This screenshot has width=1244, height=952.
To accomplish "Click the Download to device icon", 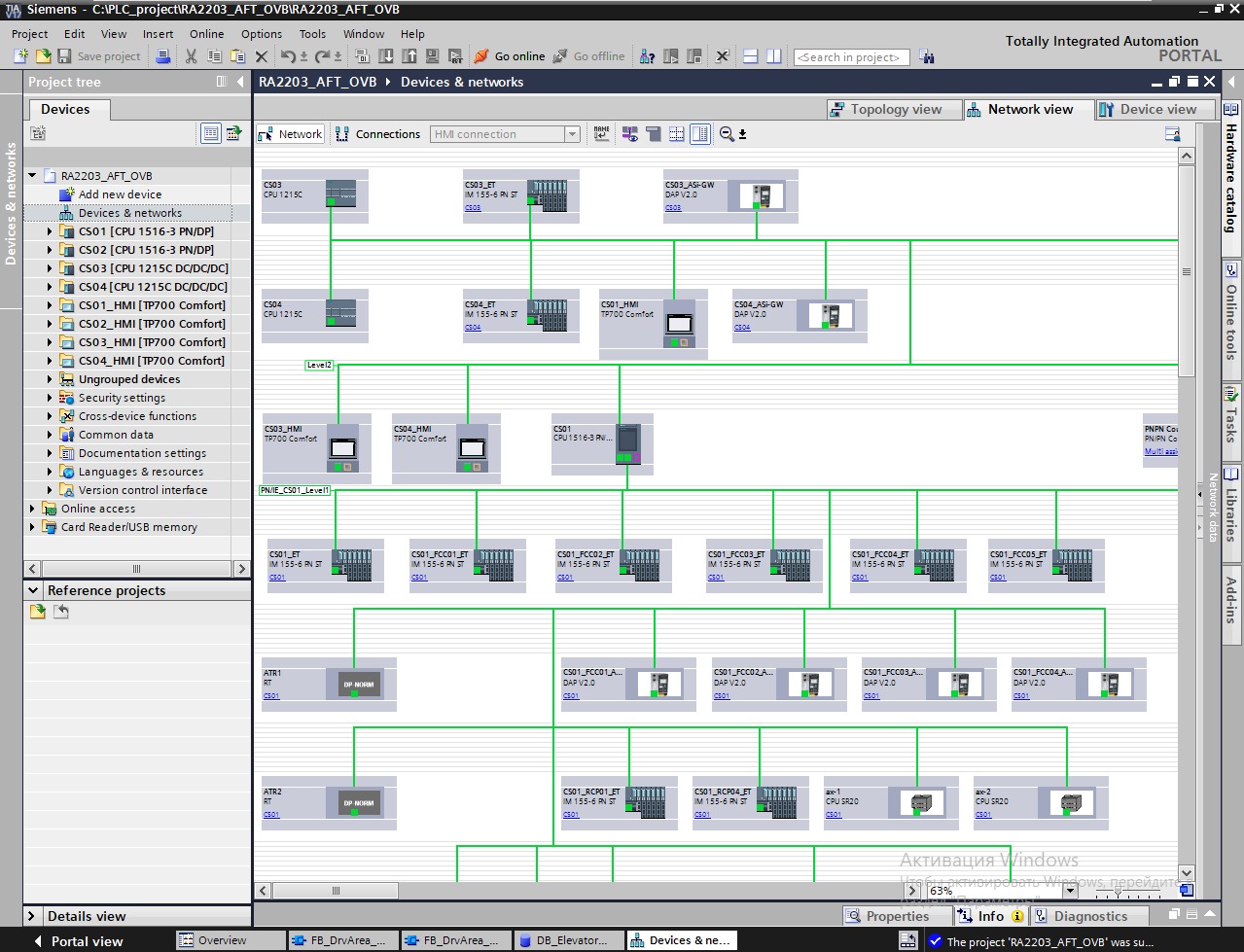I will click(x=386, y=56).
